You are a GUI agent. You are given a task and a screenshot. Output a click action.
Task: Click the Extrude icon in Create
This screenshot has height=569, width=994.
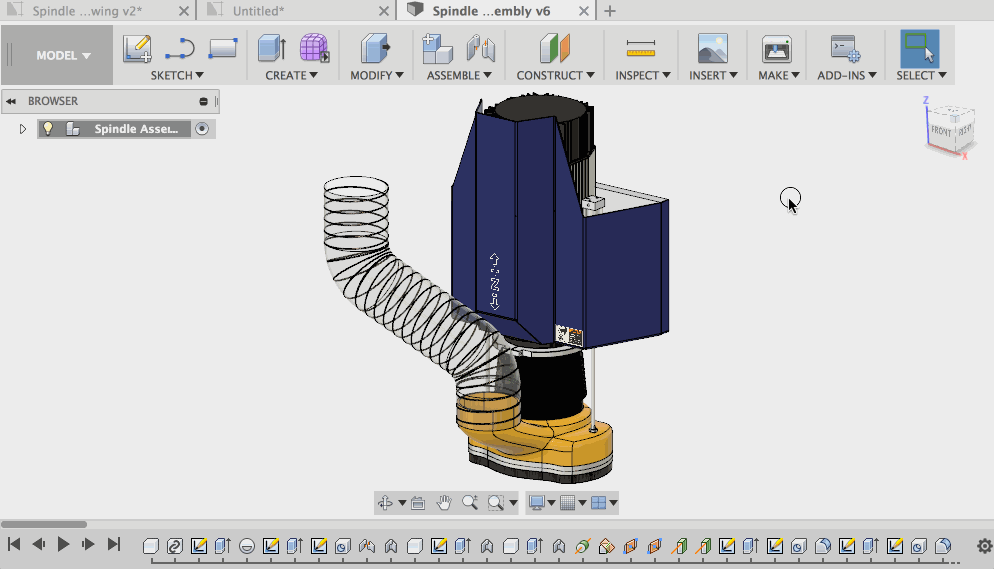[x=271, y=49]
